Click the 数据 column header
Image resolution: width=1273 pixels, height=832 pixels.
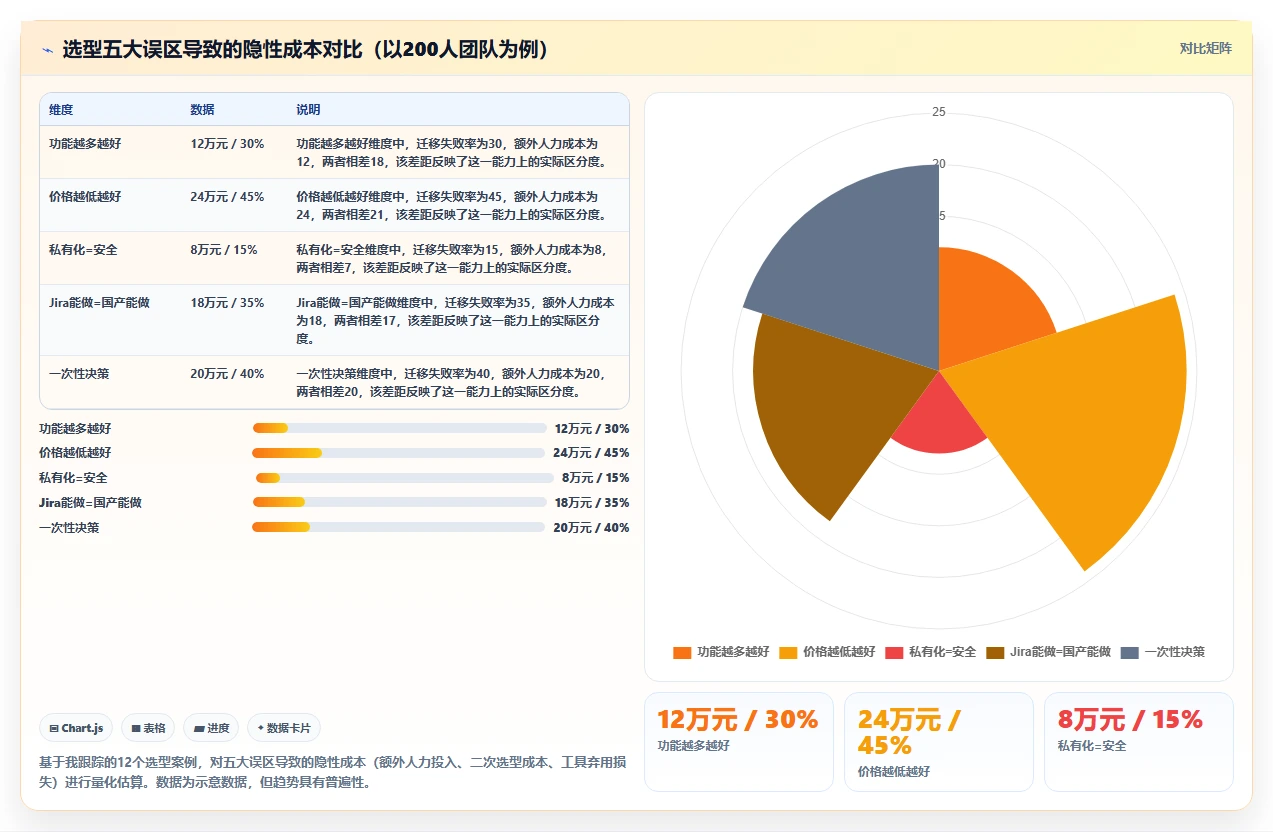click(x=202, y=109)
